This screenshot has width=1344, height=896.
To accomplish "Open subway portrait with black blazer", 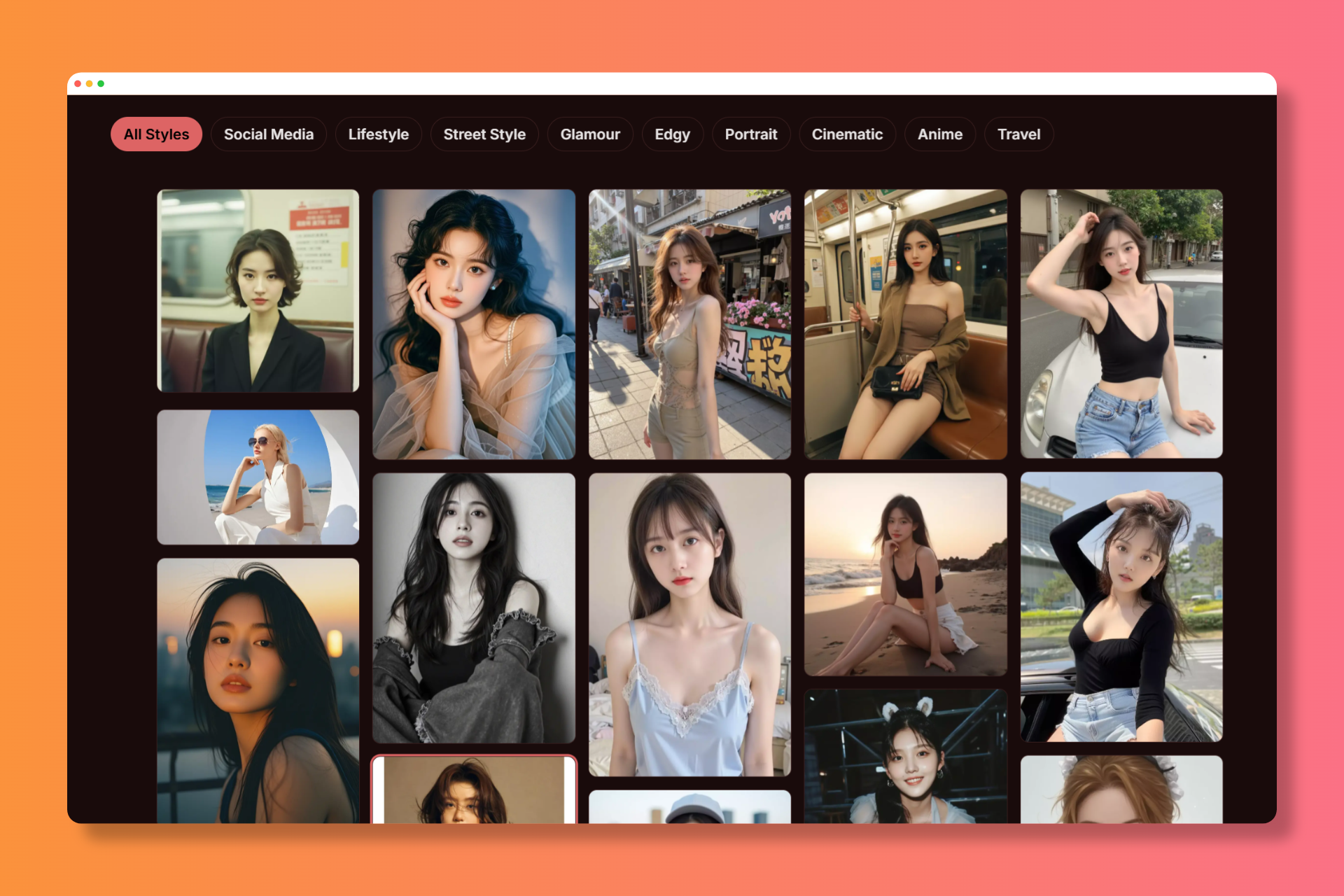I will click(258, 290).
